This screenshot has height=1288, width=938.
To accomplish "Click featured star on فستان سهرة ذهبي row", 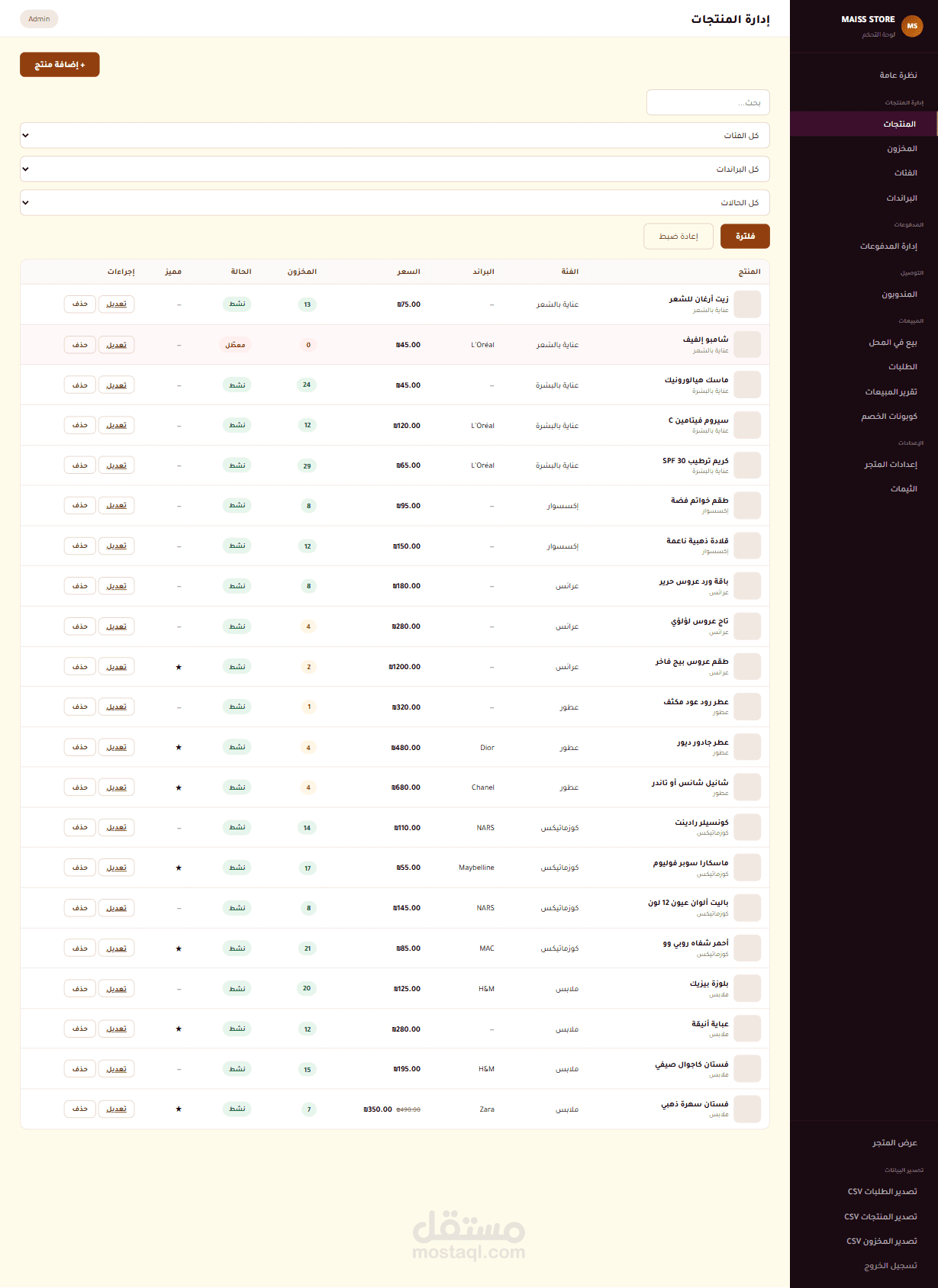I will click(x=179, y=1109).
